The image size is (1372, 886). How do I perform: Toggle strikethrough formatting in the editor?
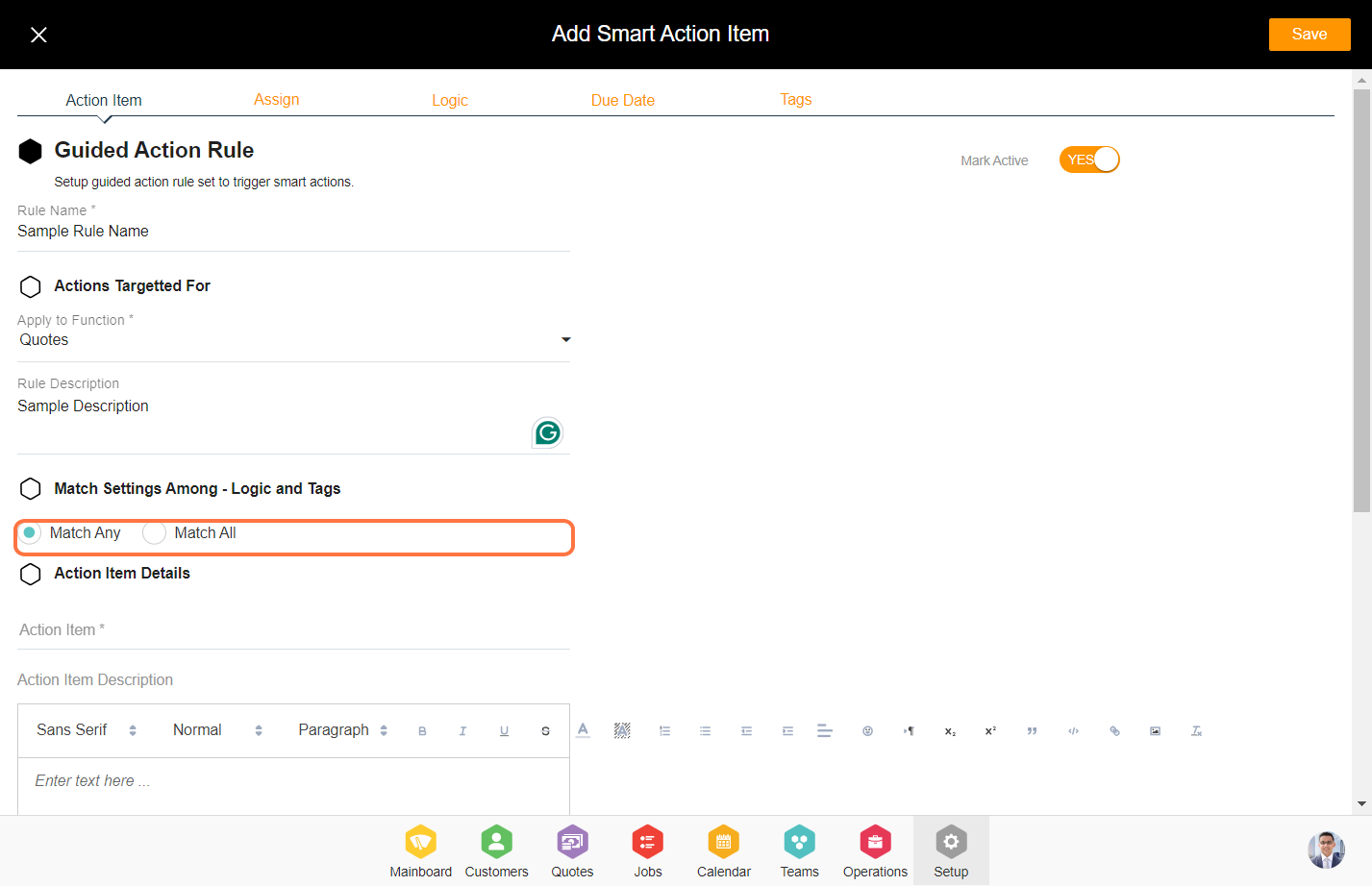[x=545, y=731]
